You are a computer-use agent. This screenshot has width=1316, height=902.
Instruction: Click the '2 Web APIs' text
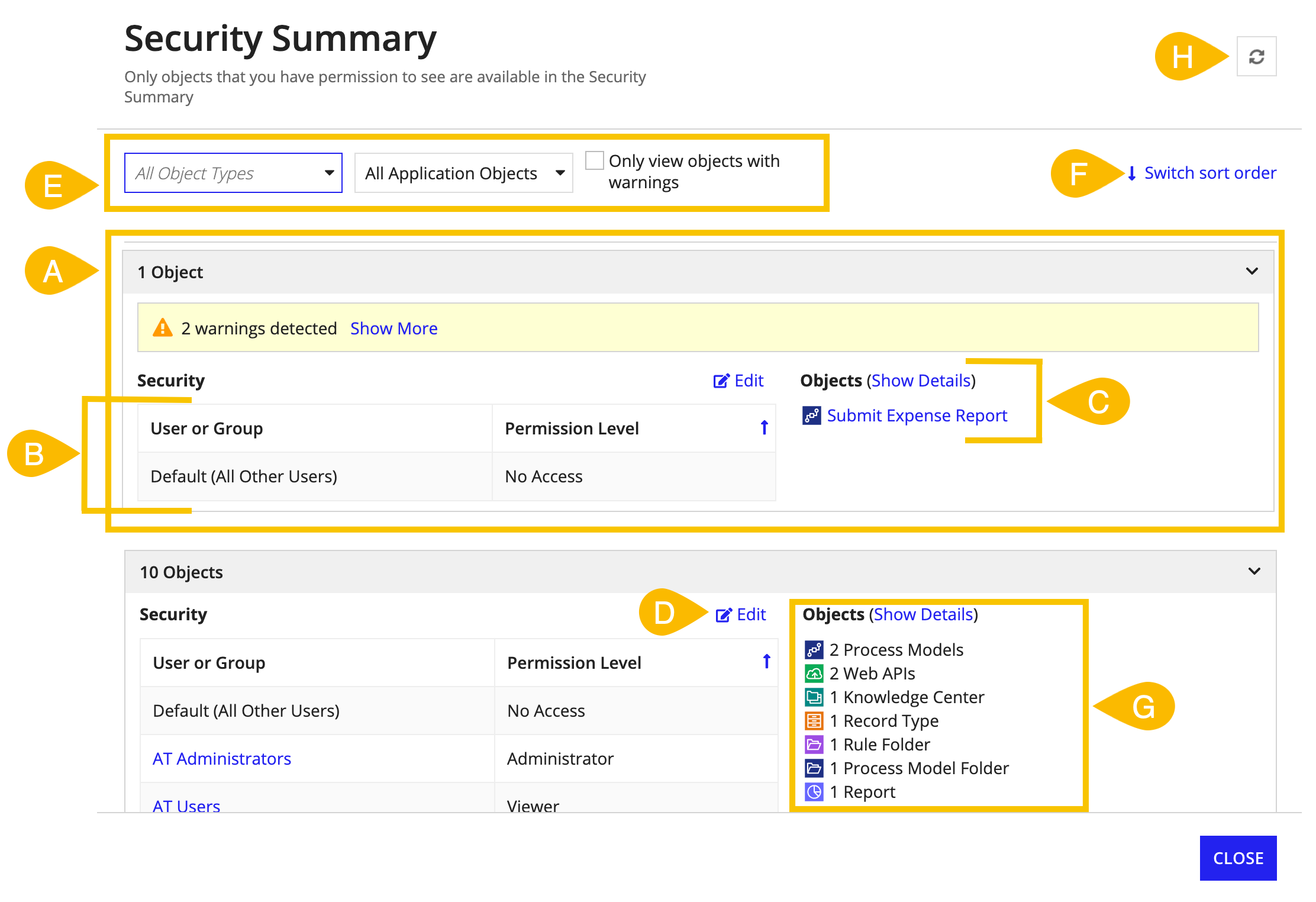tap(872, 674)
